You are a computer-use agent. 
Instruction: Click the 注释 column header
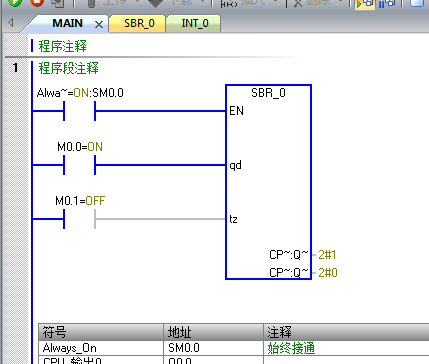point(346,332)
